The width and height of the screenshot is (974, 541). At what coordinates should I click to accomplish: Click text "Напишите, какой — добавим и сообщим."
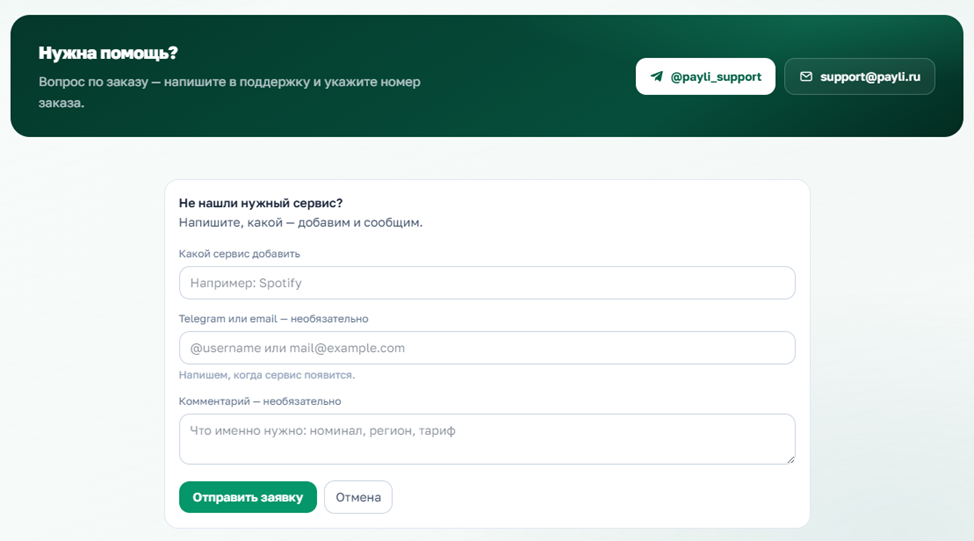point(301,222)
